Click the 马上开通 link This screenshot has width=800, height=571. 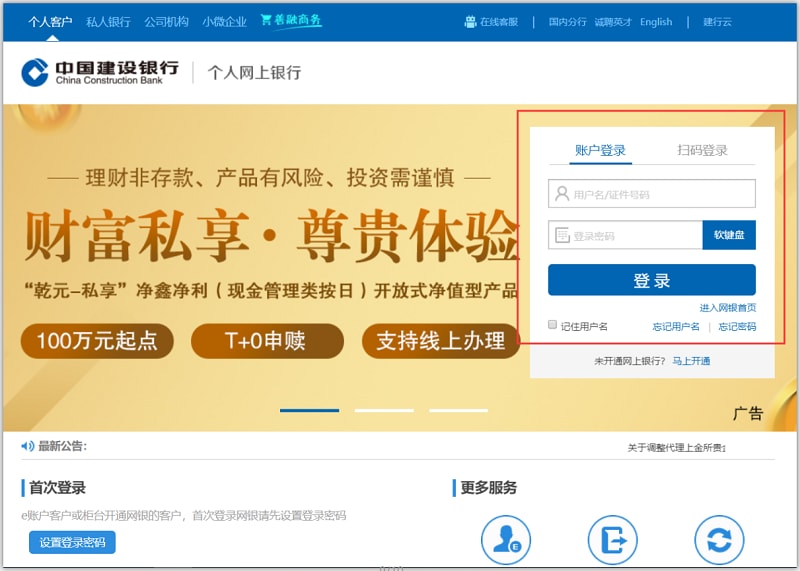691,361
